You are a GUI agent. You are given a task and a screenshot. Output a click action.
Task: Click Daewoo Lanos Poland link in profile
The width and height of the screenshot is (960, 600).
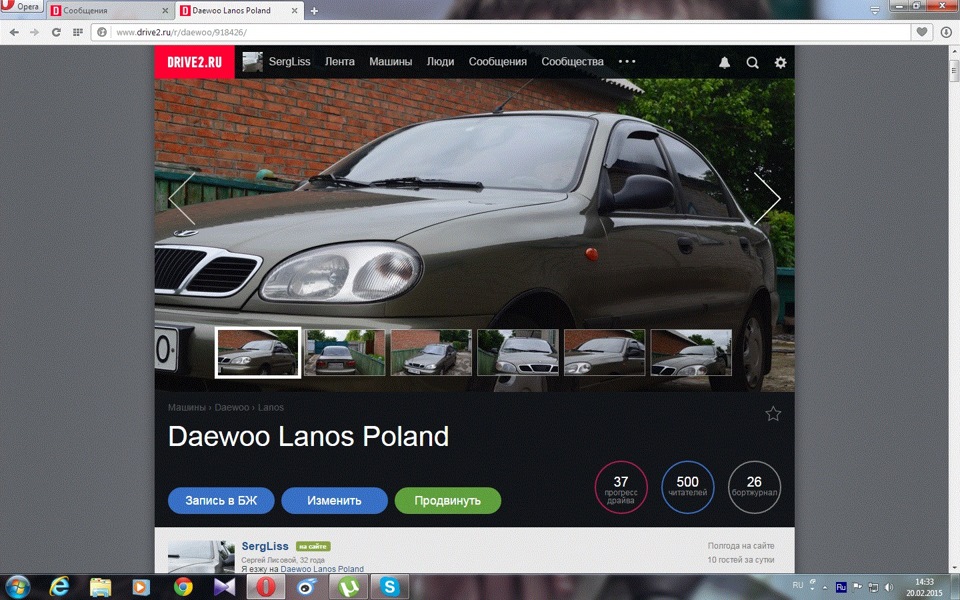pyautogui.click(x=322, y=569)
